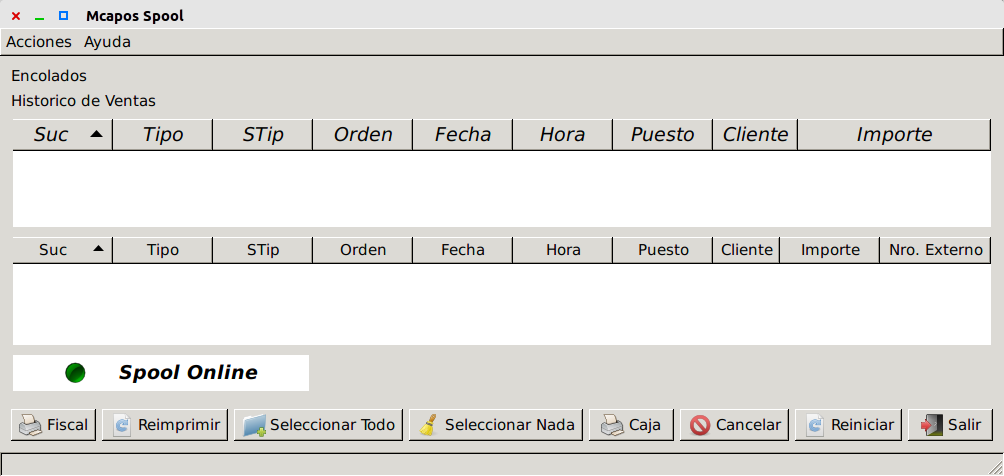Image resolution: width=1004 pixels, height=476 pixels.
Task: Click inside the empty Historico list area
Action: pos(500,305)
